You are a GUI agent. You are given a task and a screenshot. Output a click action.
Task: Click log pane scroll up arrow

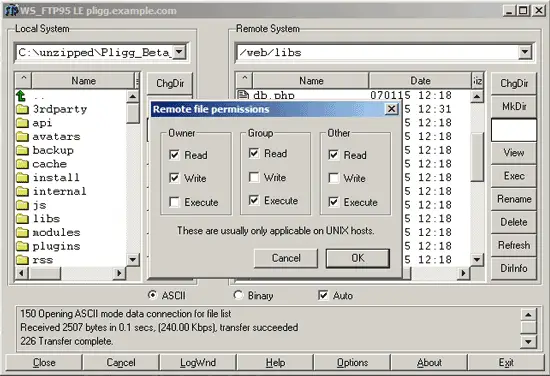(x=528, y=314)
